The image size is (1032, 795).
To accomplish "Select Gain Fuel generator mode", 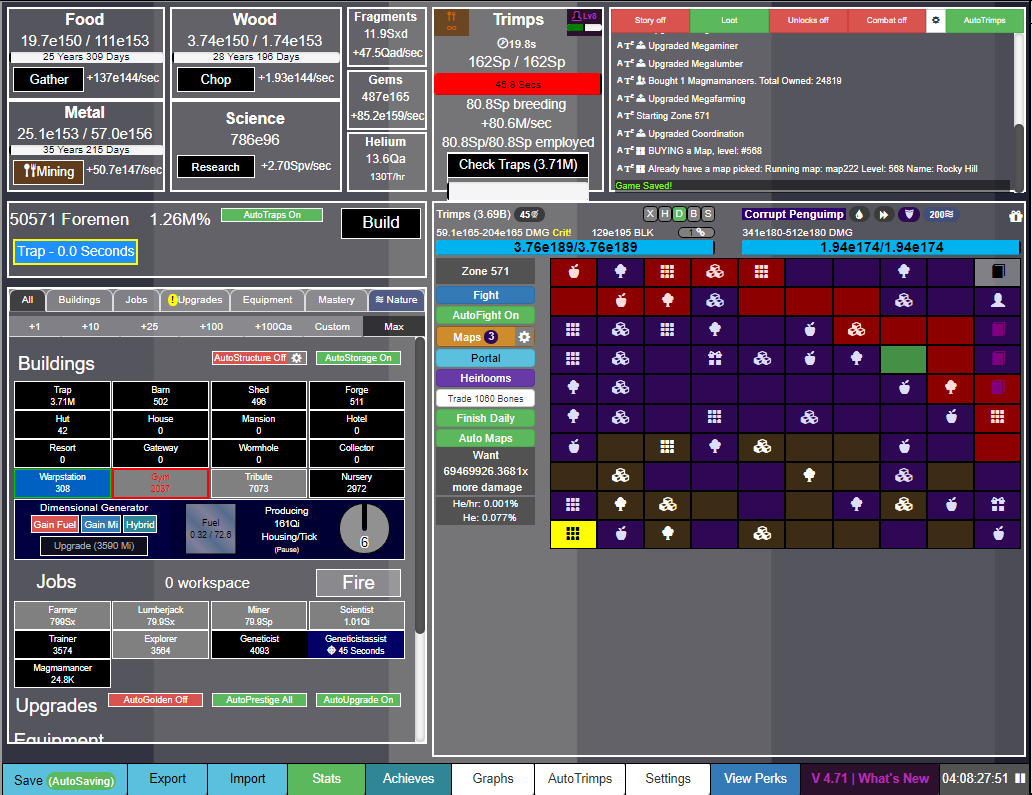I will click(x=55, y=525).
